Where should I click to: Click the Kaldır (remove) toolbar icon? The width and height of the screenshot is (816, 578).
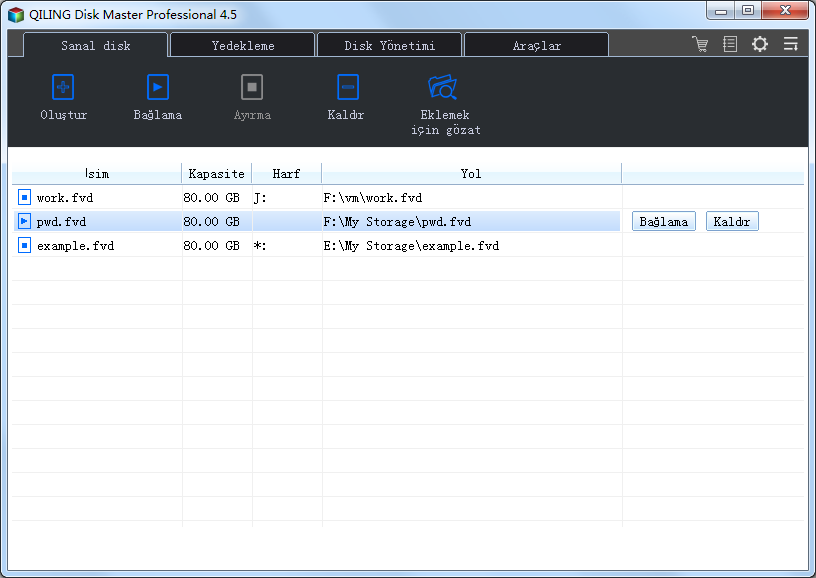click(348, 87)
